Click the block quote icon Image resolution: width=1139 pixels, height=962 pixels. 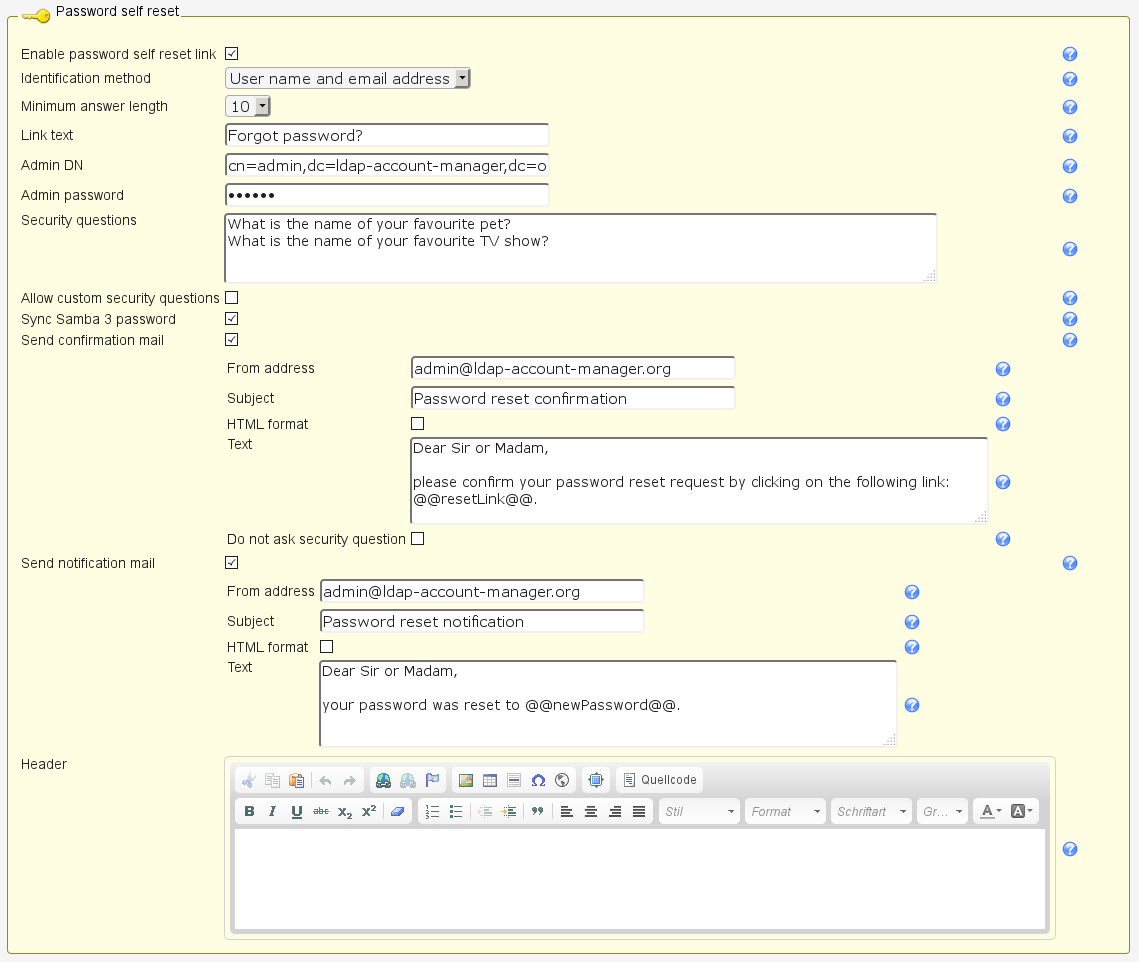537,811
